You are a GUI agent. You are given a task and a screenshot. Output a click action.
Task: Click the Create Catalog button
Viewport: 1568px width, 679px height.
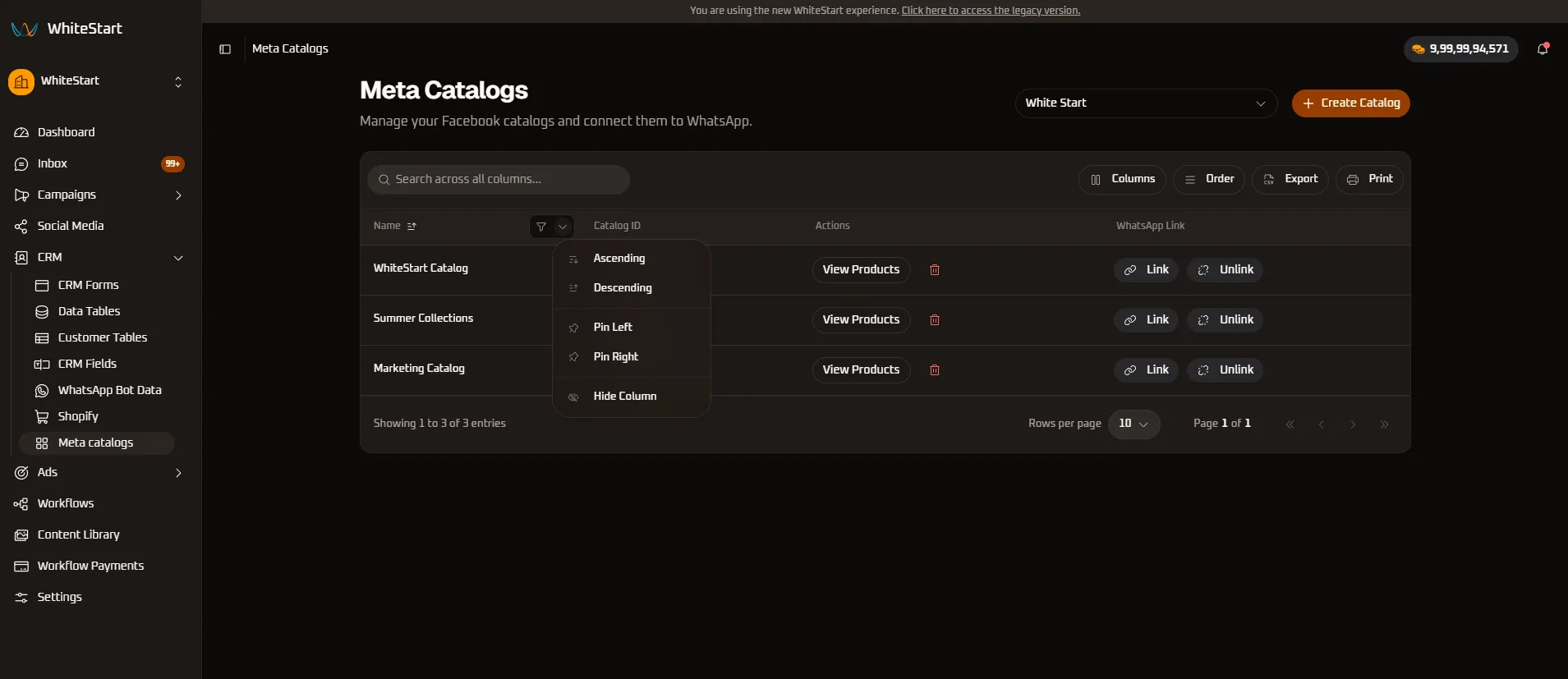point(1350,103)
